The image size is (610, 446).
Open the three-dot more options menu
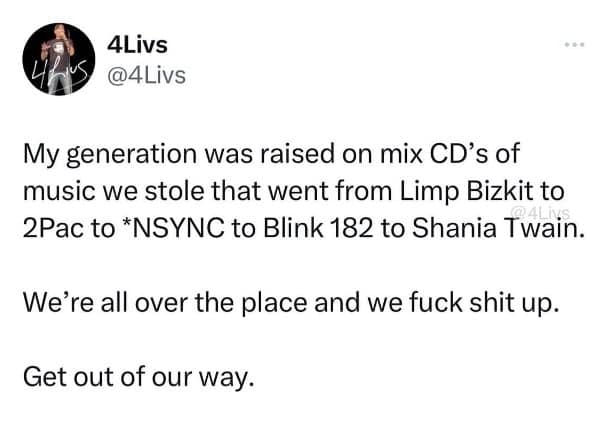573,45
